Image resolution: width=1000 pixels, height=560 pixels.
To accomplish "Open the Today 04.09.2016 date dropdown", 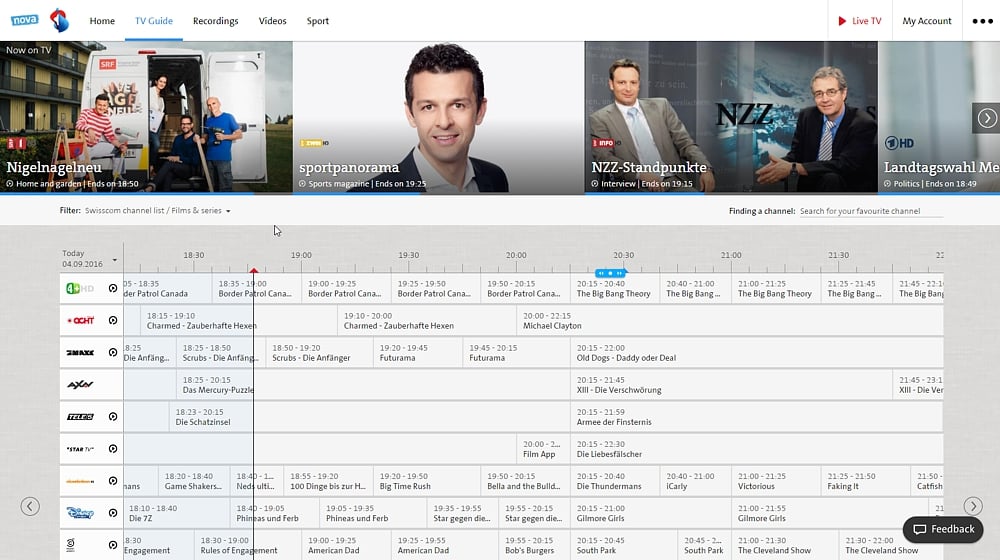I will tap(89, 258).
